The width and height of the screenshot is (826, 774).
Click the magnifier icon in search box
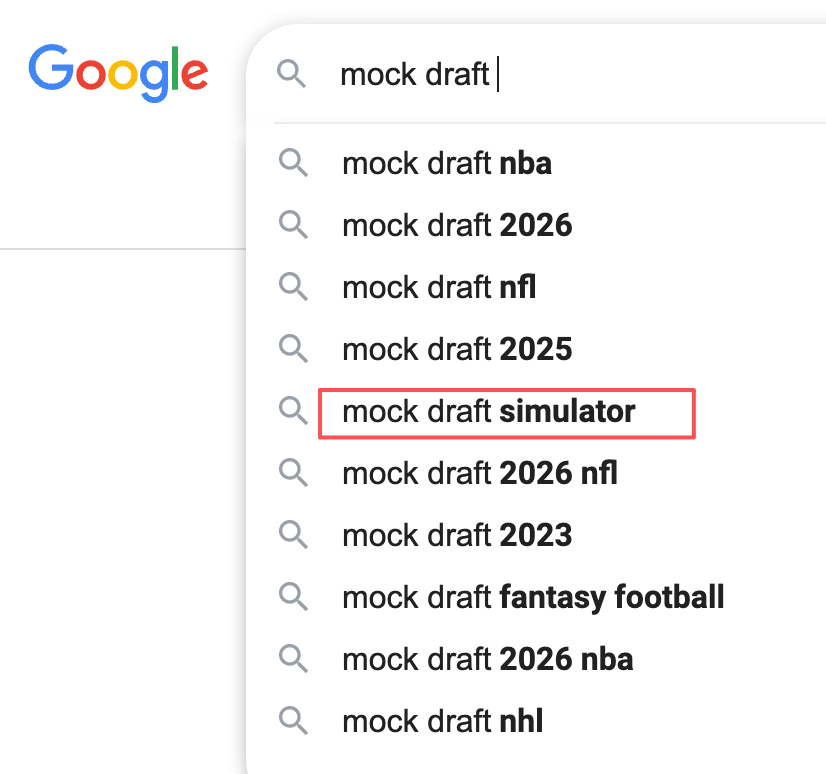pos(291,74)
